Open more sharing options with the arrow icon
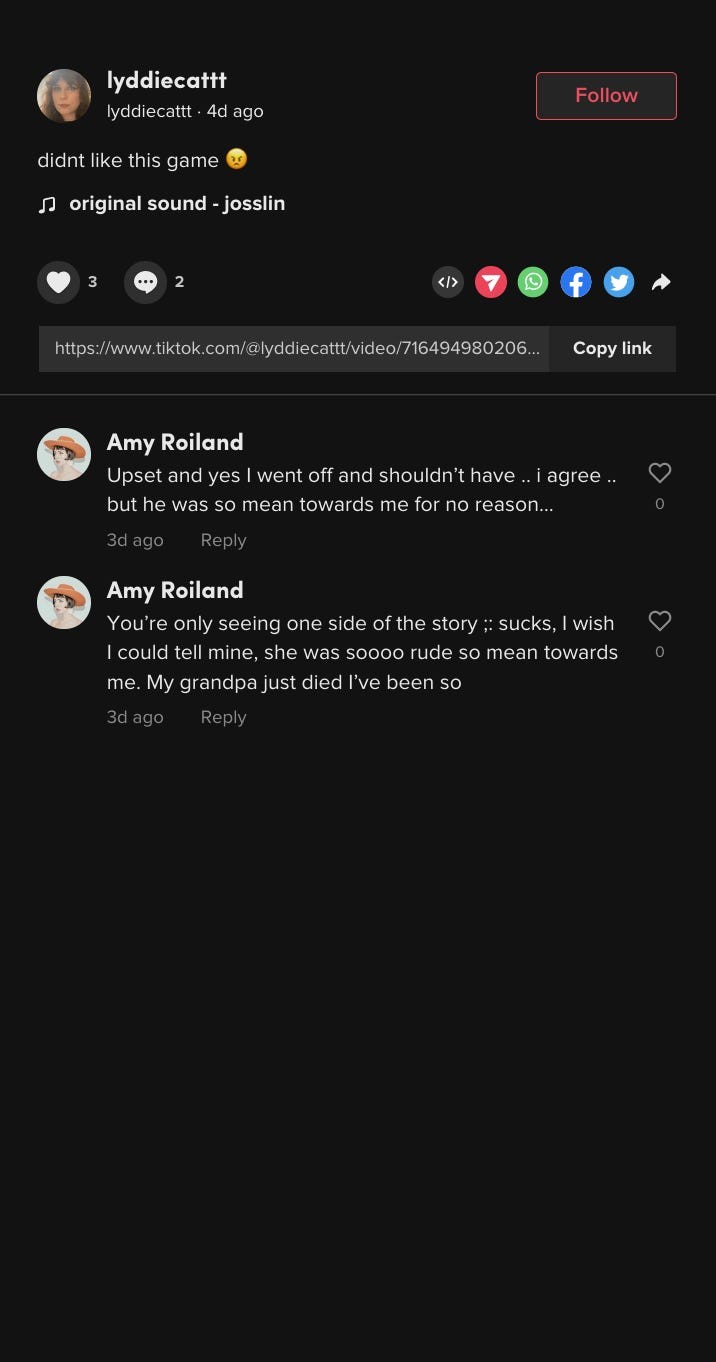Screen dimensions: 716x1362 coord(661,282)
